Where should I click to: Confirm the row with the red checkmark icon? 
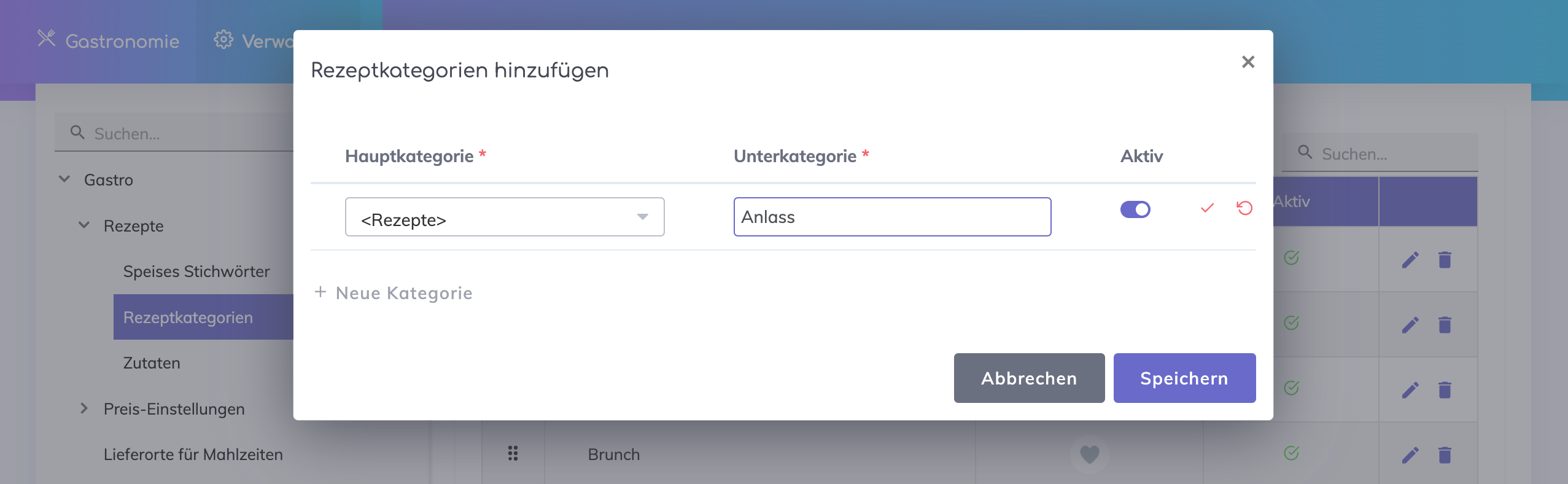1207,208
